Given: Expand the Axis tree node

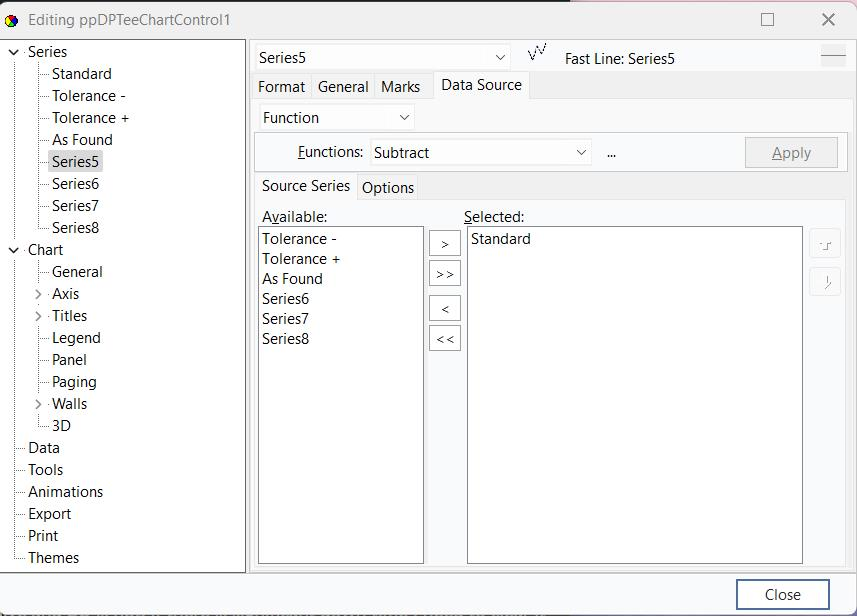Looking at the screenshot, I should tap(38, 294).
